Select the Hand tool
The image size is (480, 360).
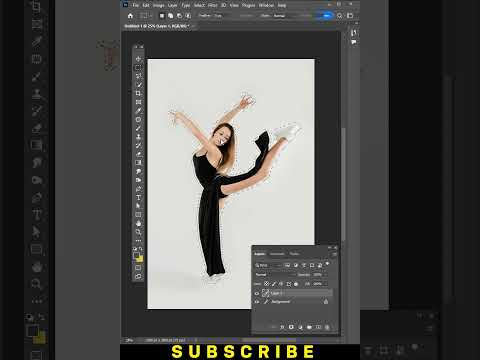pyautogui.click(x=138, y=224)
